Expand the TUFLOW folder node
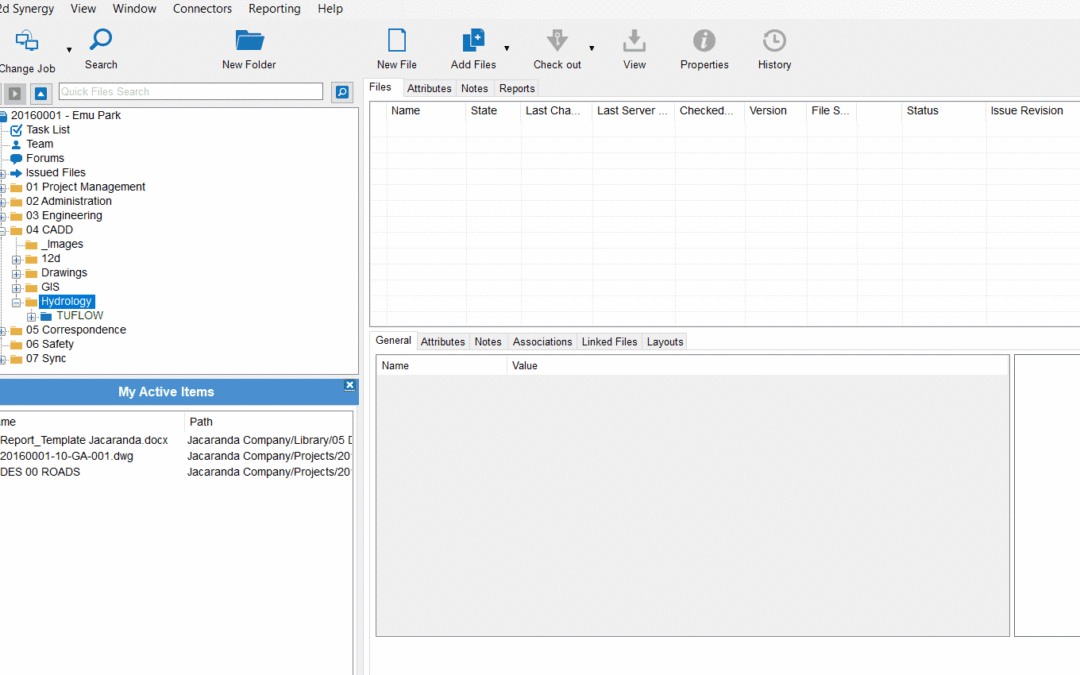Image resolution: width=1080 pixels, height=675 pixels. point(32,317)
